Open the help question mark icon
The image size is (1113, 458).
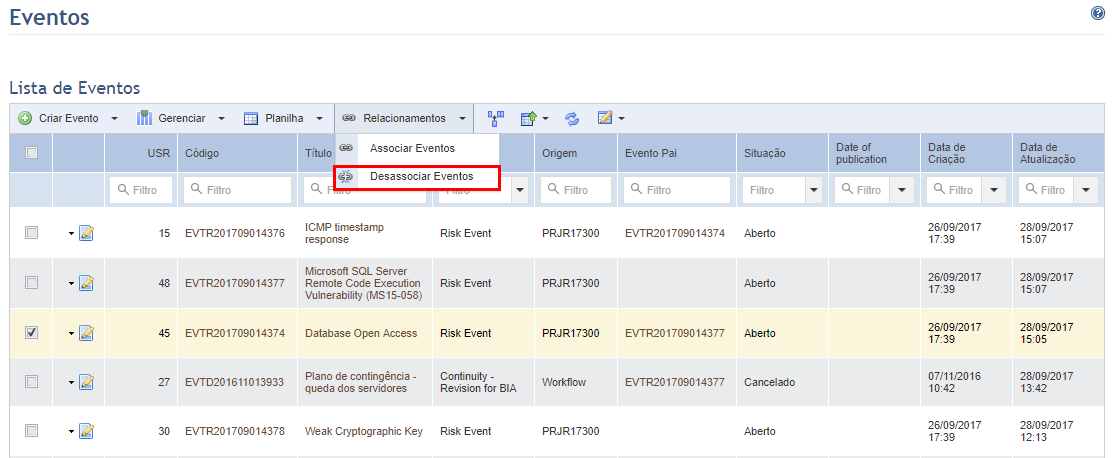(1097, 13)
